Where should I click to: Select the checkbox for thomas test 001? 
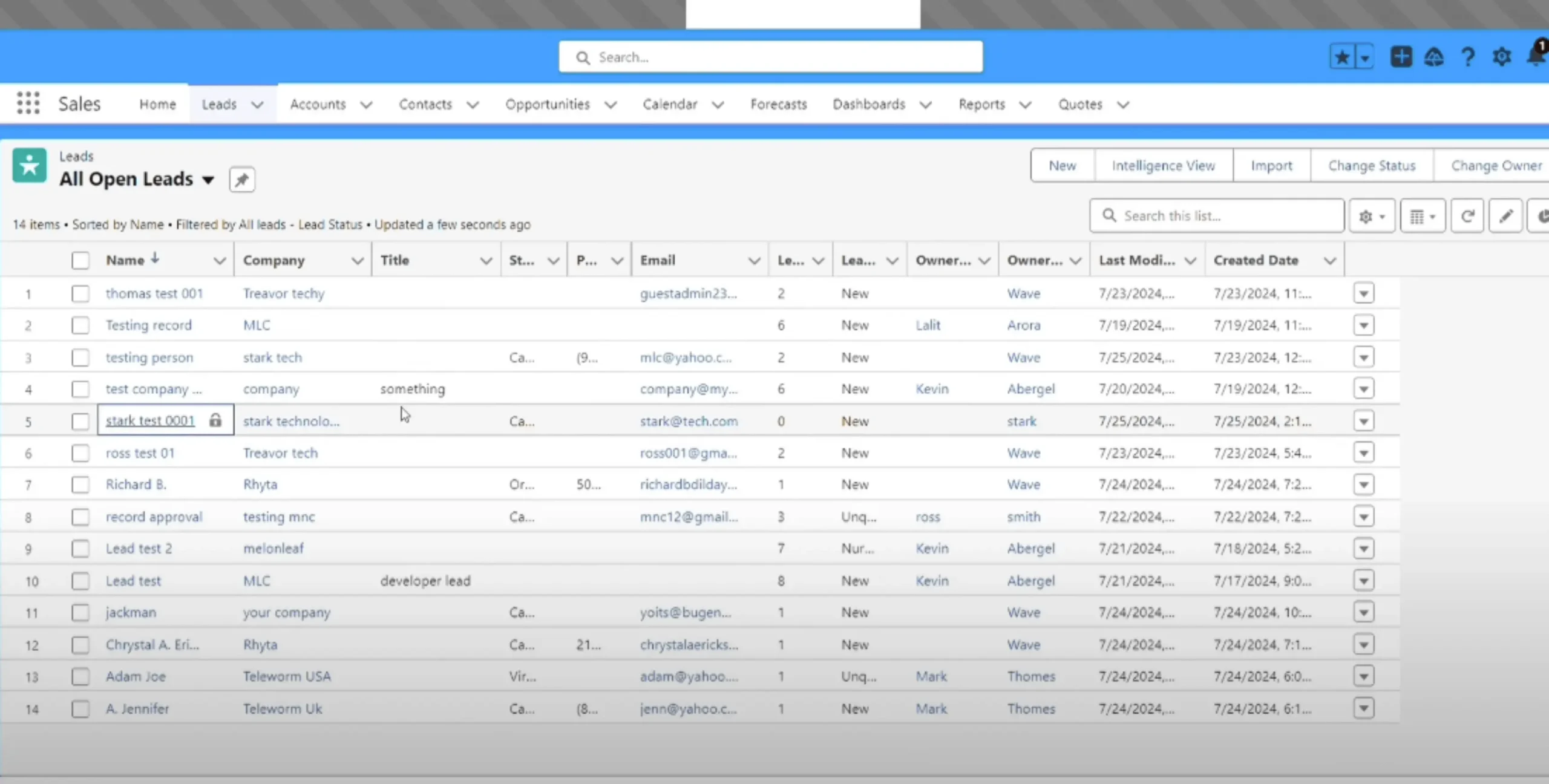(x=80, y=294)
